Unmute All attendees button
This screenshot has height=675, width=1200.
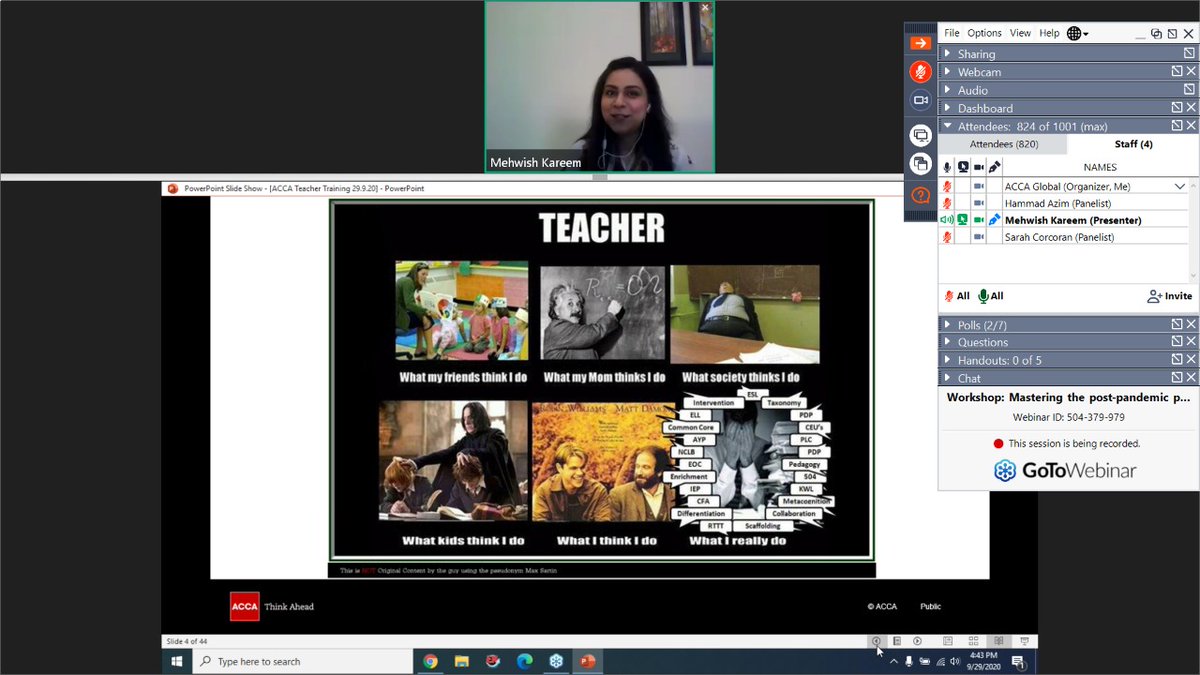coord(991,296)
